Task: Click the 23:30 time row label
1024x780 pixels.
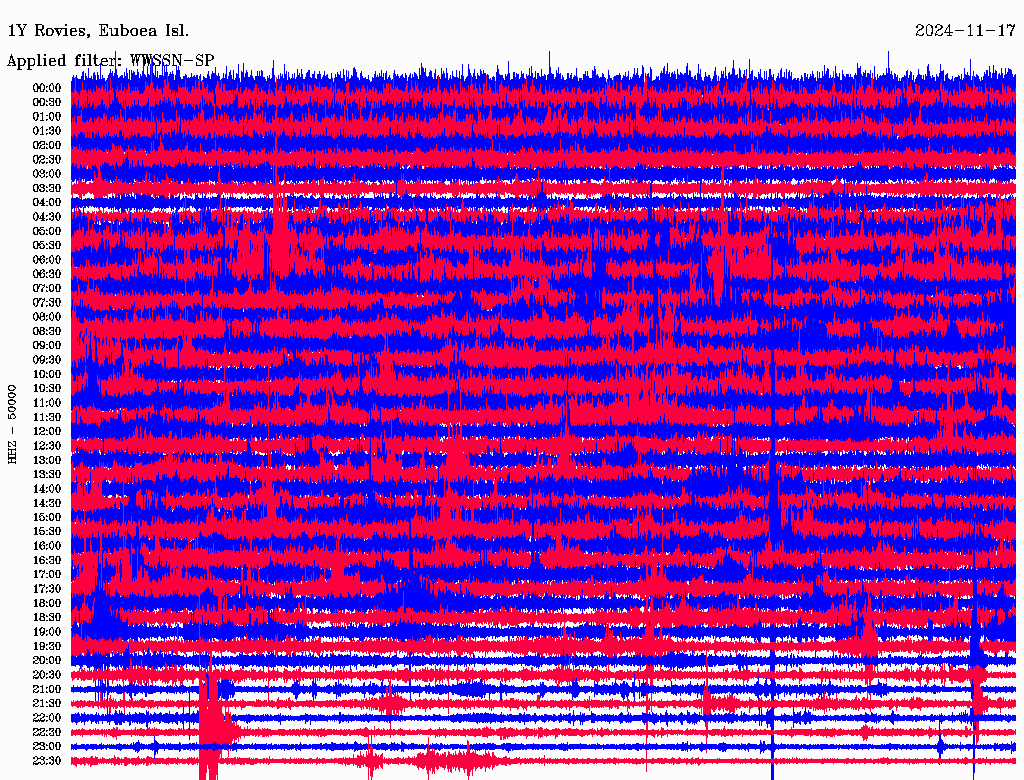Action: click(47, 761)
